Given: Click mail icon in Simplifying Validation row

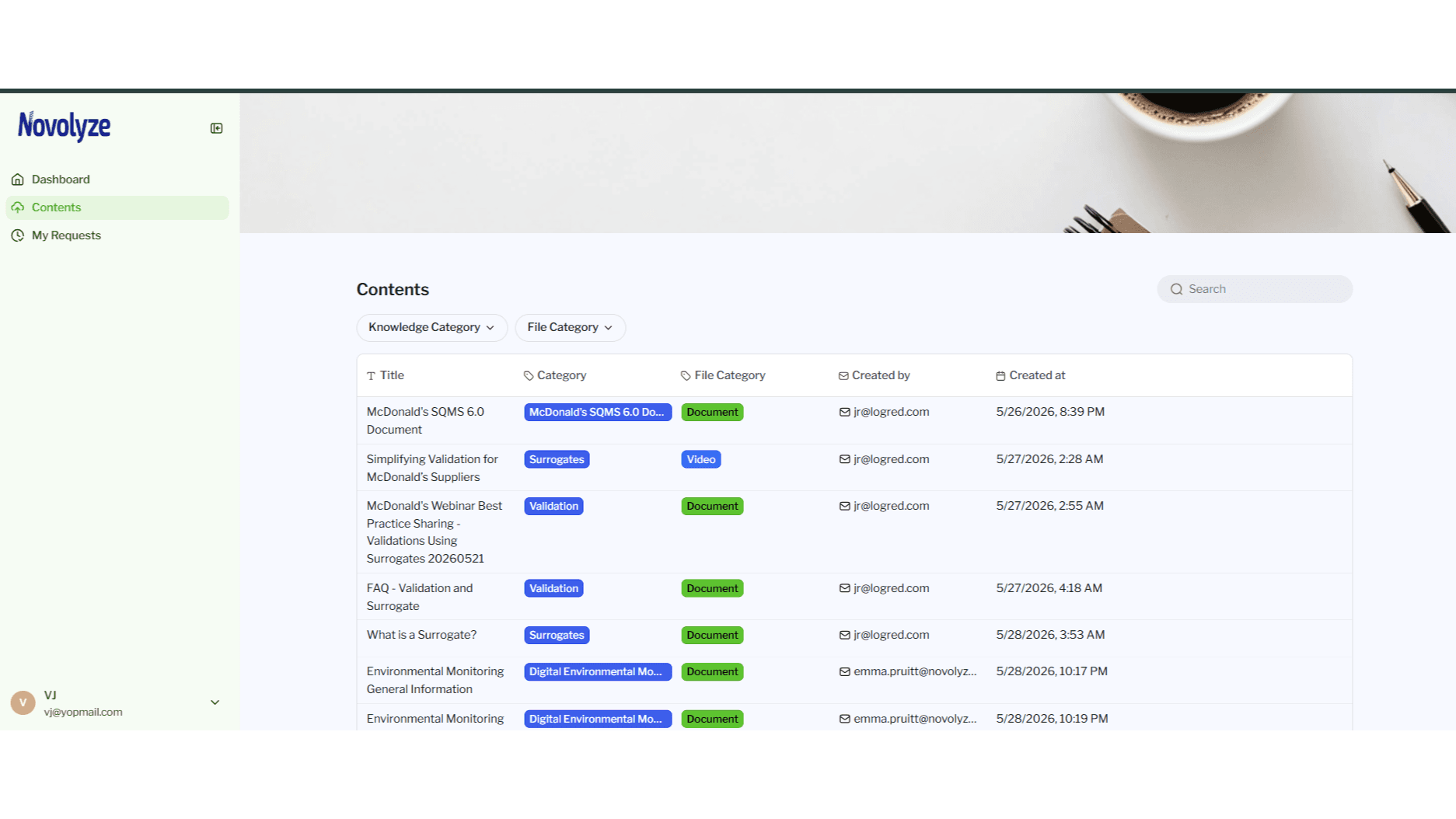Looking at the screenshot, I should click(x=844, y=459).
